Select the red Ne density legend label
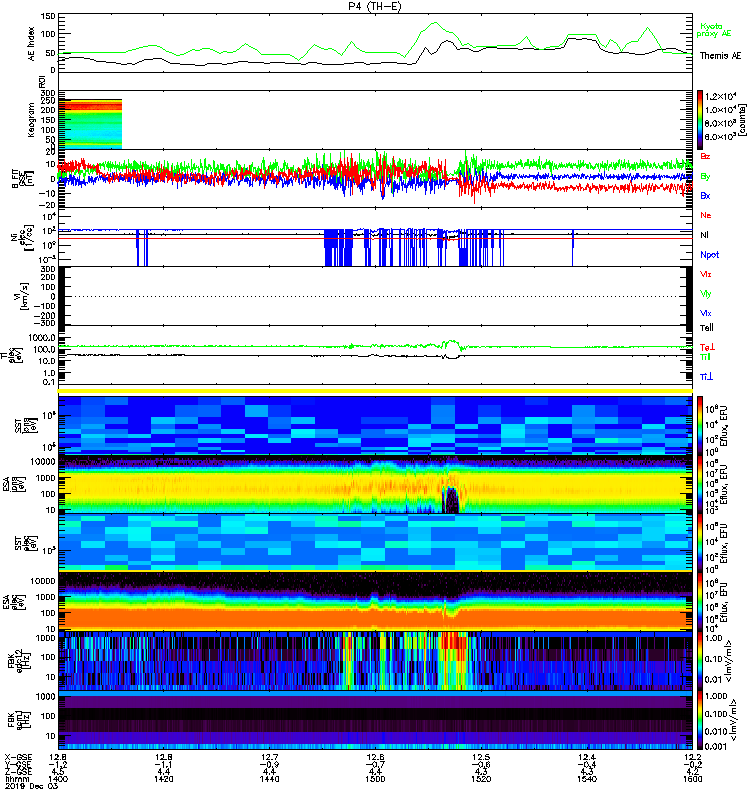The image size is (750, 800). [x=706, y=215]
